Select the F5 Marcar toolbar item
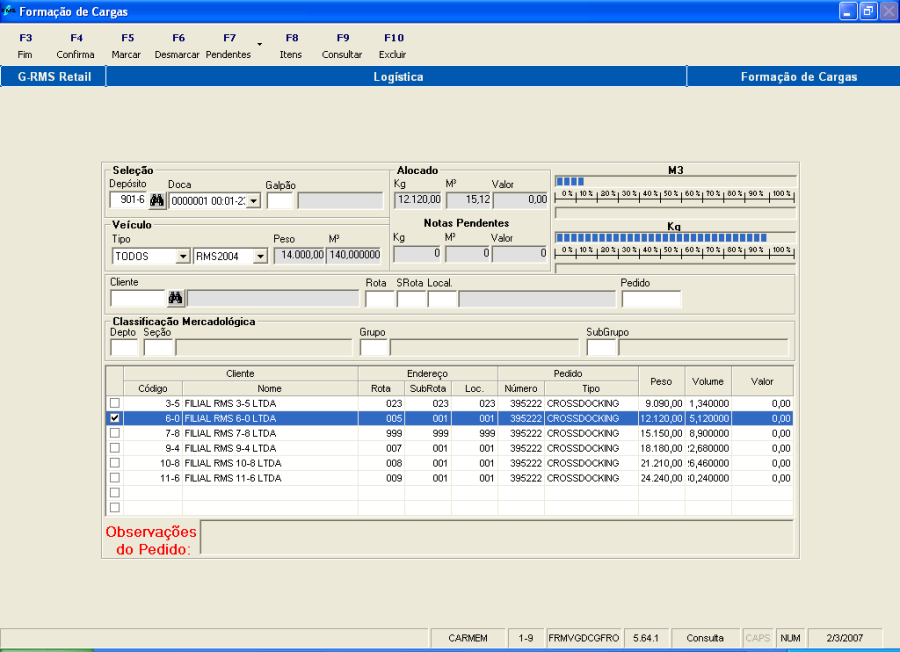 click(126, 46)
